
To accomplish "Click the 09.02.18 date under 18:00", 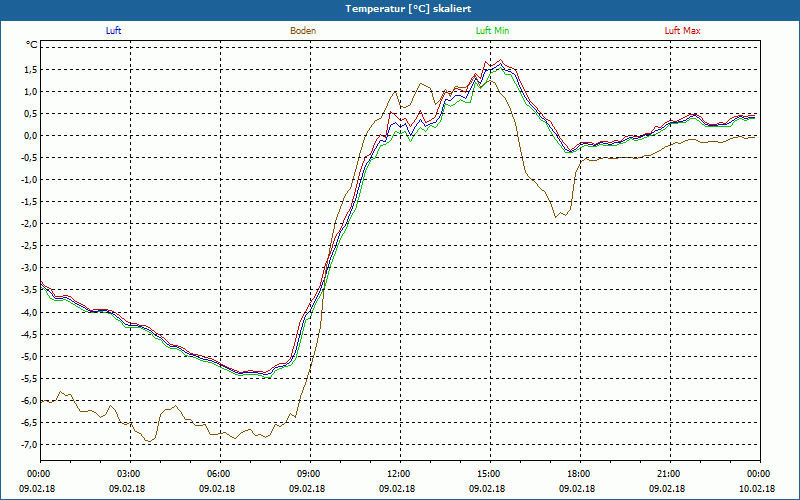I will [x=577, y=488].
